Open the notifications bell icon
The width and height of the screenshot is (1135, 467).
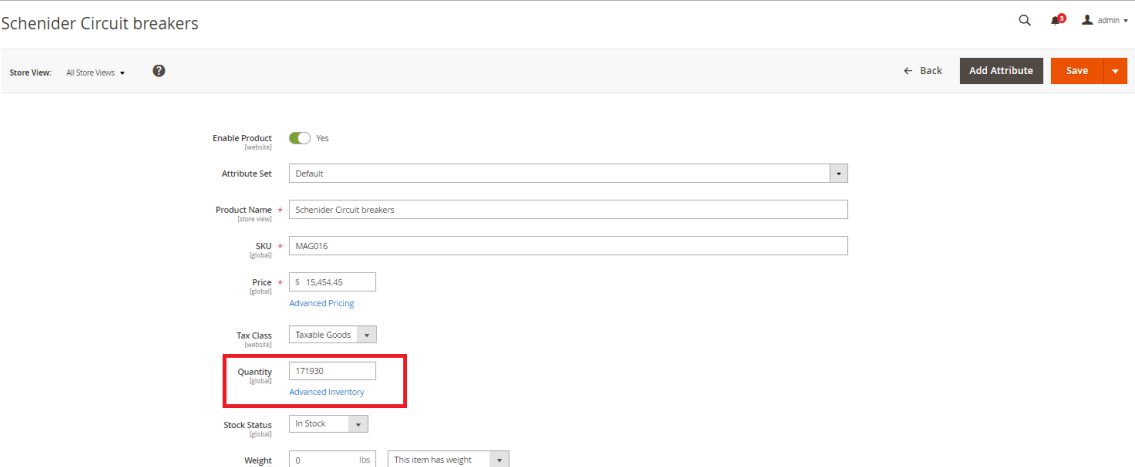[x=1056, y=20]
